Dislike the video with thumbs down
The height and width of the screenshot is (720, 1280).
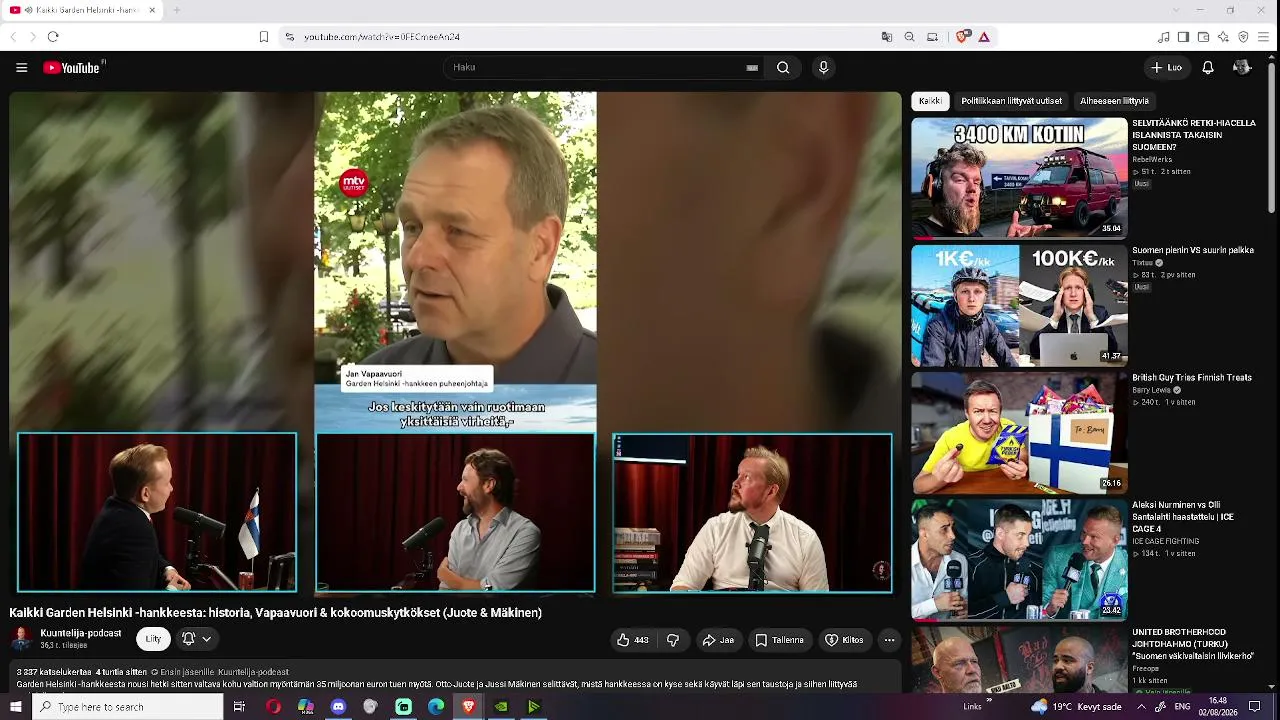tap(673, 640)
